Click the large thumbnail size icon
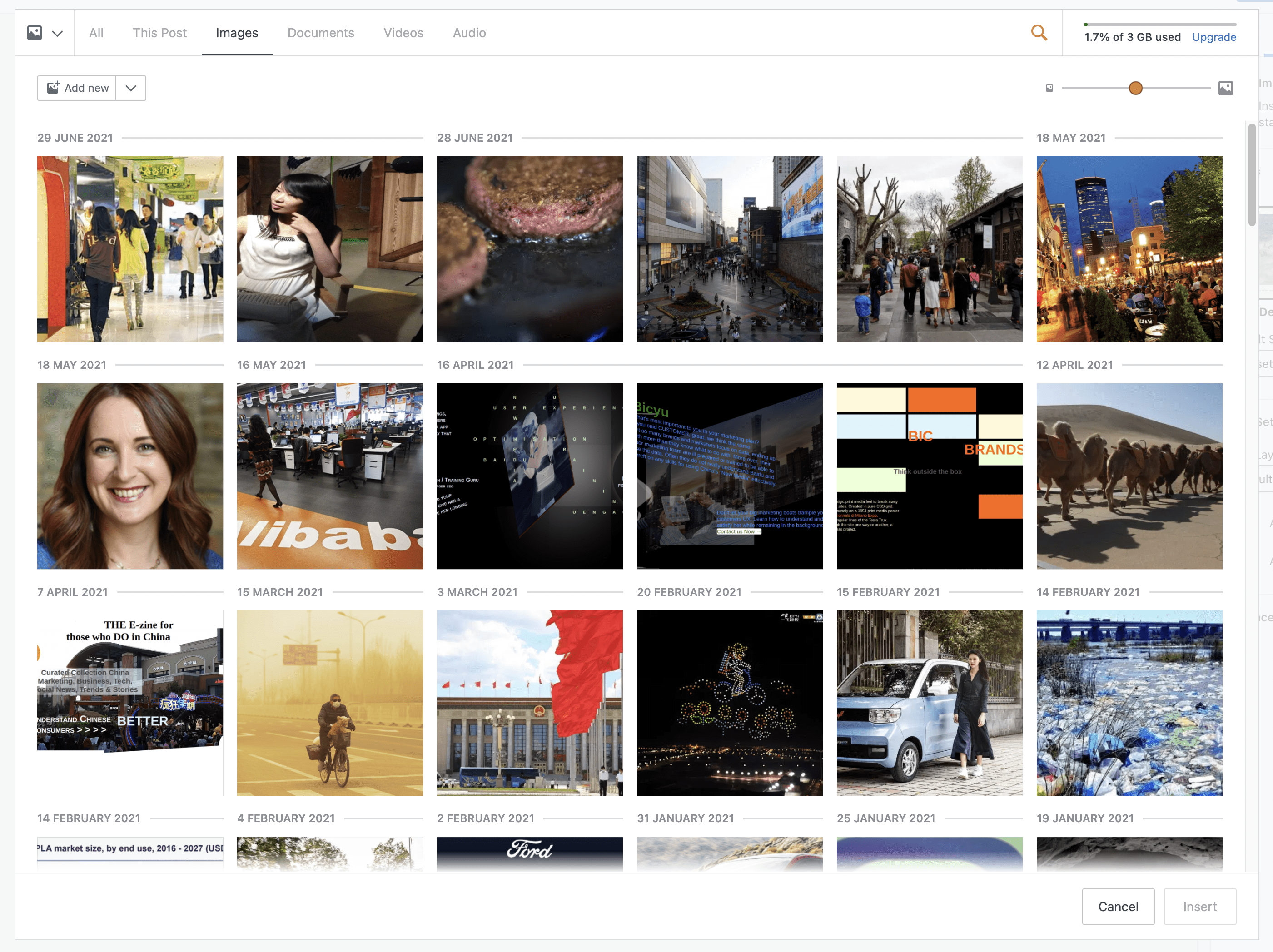 pos(1225,88)
